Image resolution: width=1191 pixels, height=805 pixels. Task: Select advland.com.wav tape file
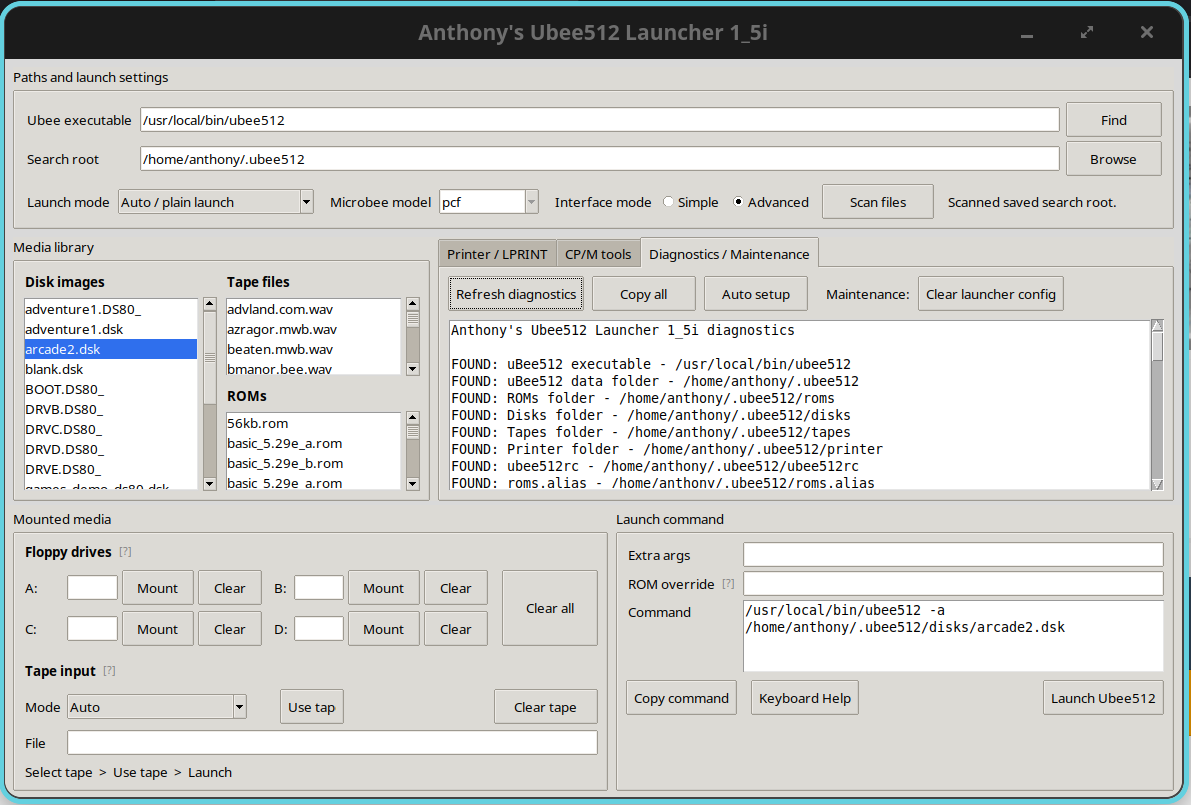pos(313,309)
